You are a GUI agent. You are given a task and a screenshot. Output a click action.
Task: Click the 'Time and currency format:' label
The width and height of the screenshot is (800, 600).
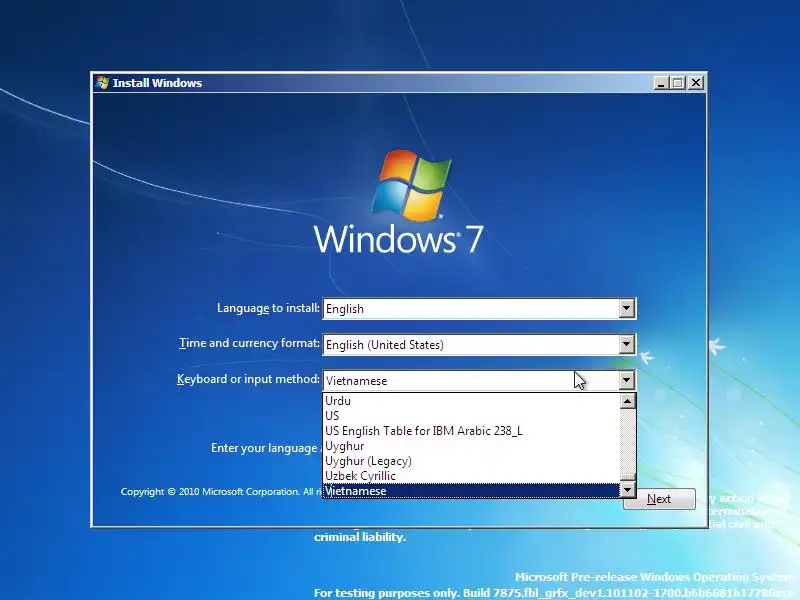(249, 343)
